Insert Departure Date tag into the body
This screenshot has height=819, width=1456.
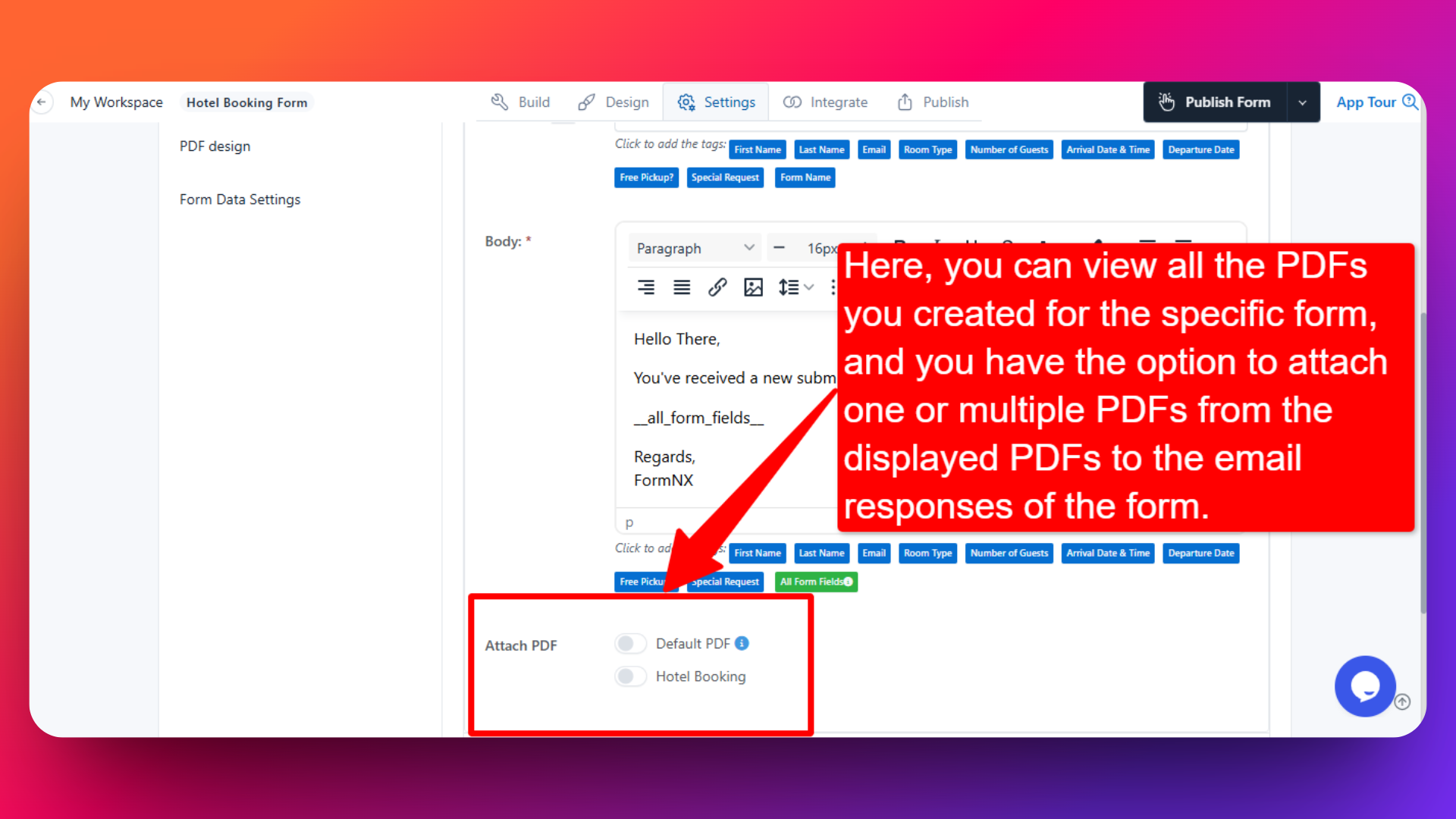click(x=1201, y=553)
